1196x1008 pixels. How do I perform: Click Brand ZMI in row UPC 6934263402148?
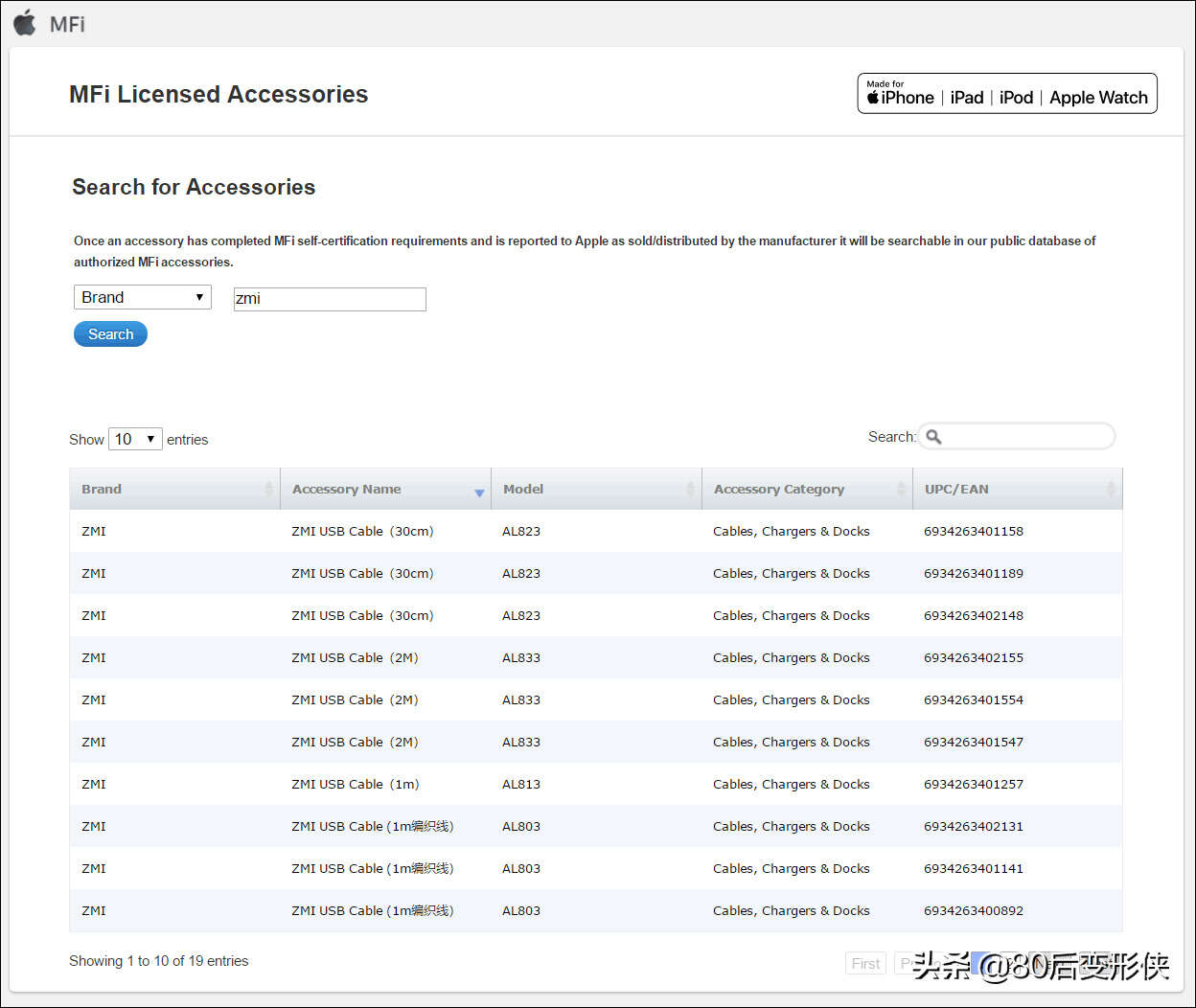[x=94, y=615]
